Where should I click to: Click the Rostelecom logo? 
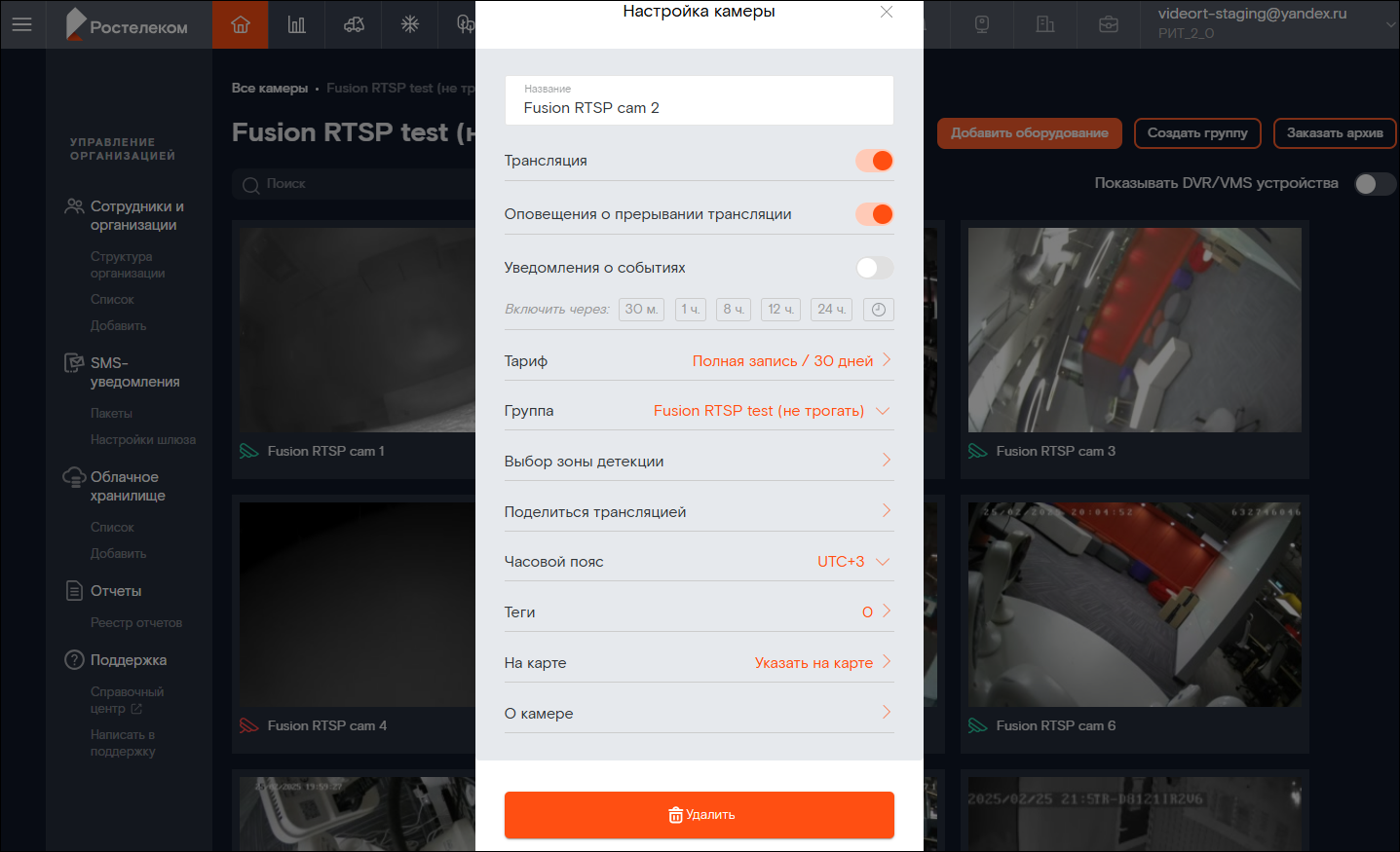click(127, 24)
